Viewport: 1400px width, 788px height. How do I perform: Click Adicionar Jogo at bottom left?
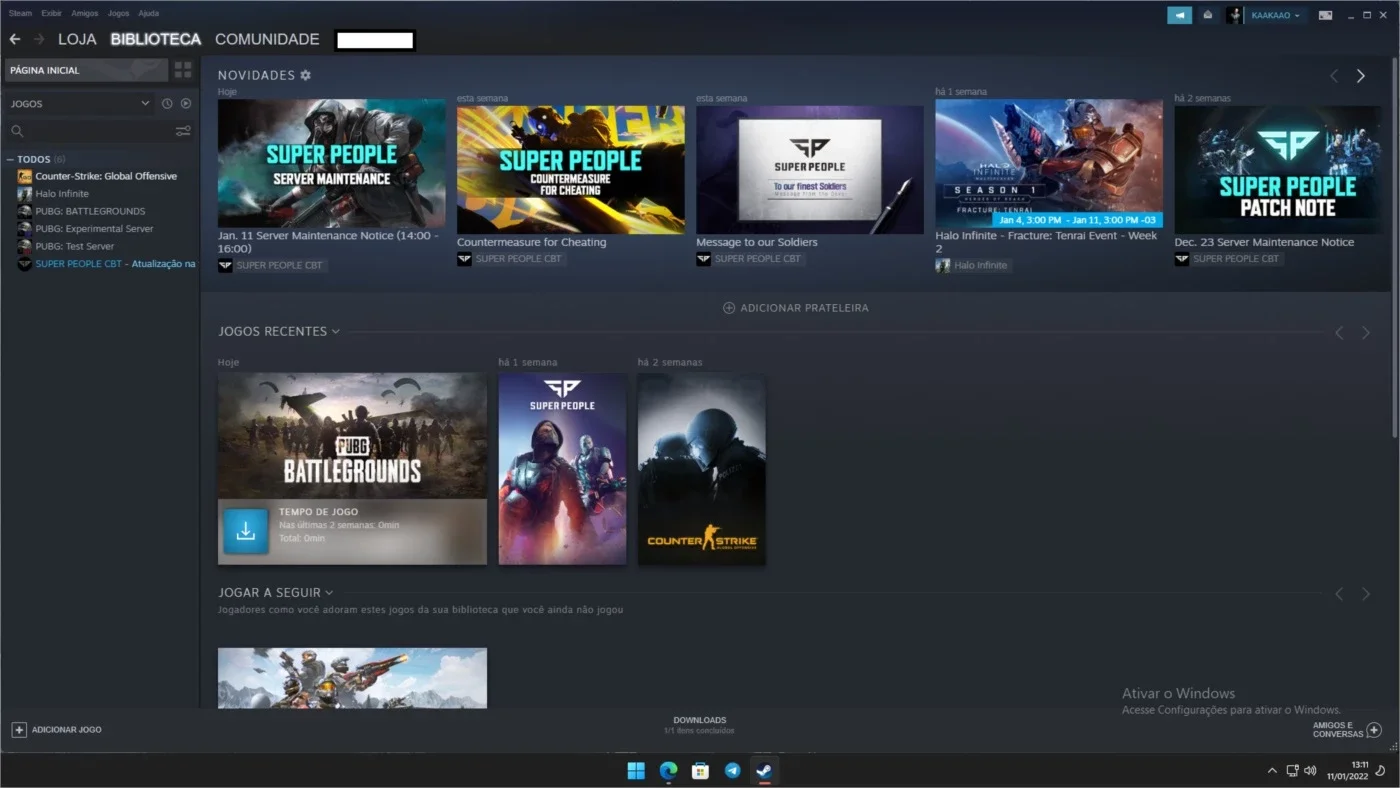point(57,730)
